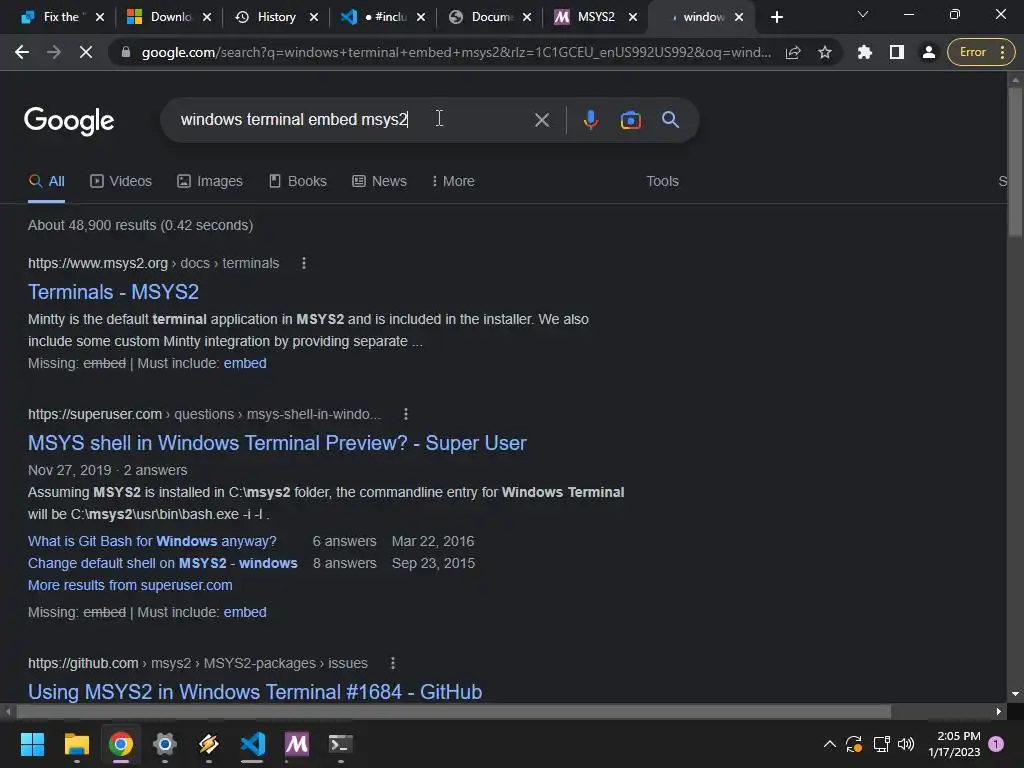Go back to the previous page

point(22,52)
